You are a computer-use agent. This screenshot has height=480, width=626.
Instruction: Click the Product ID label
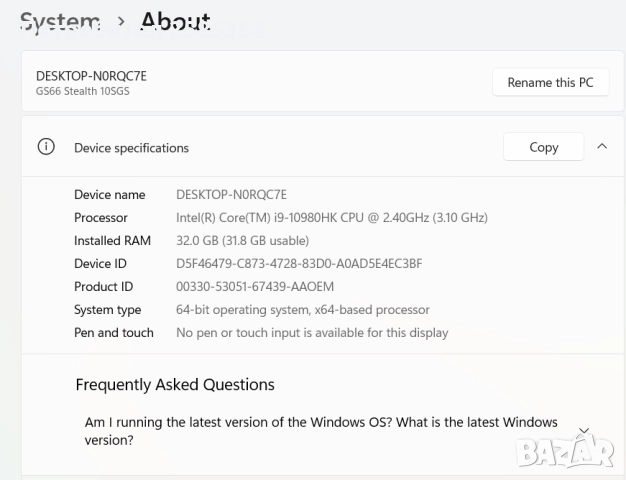click(x=103, y=287)
